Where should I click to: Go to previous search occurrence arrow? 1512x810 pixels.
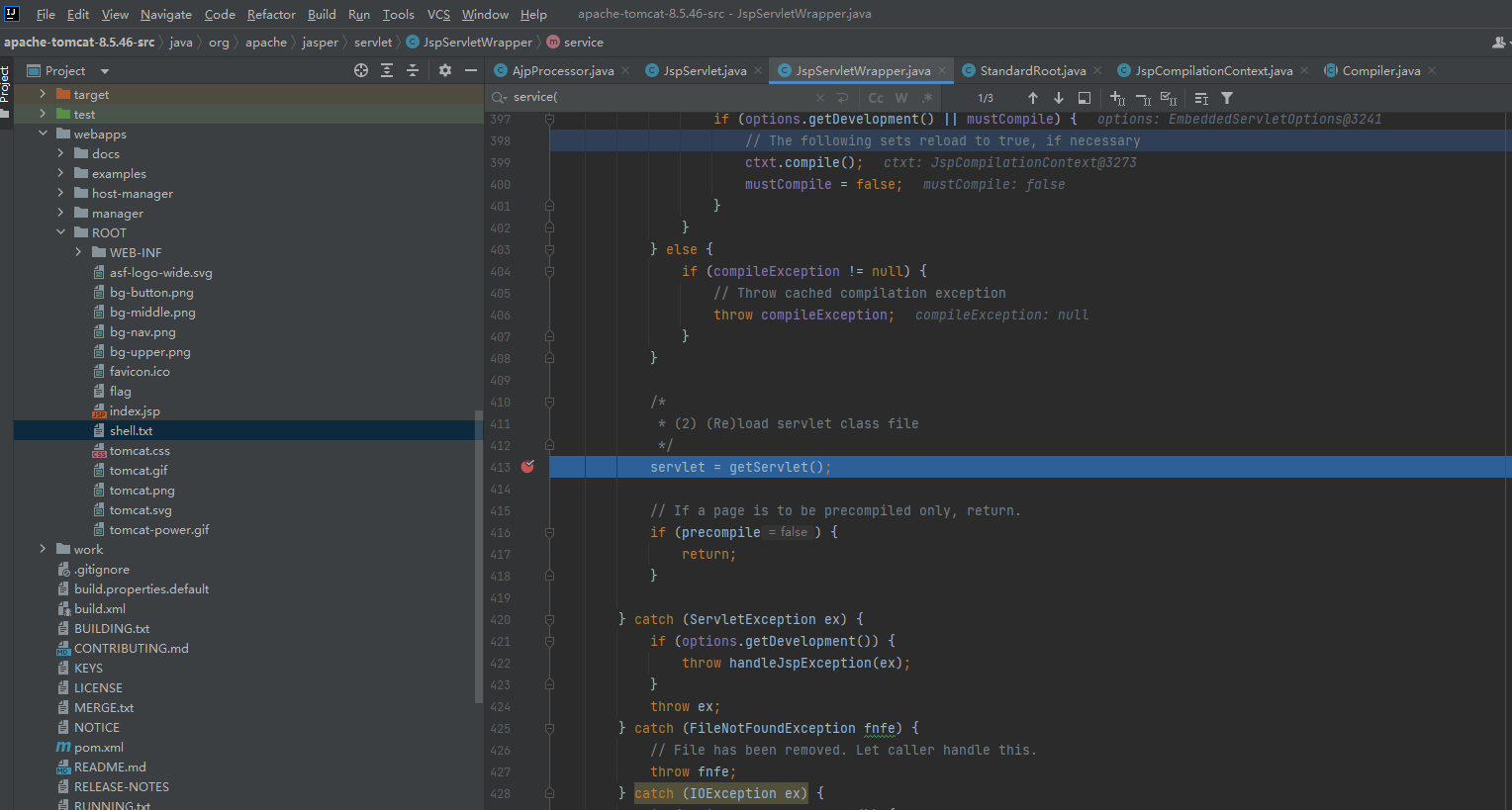click(x=1033, y=98)
